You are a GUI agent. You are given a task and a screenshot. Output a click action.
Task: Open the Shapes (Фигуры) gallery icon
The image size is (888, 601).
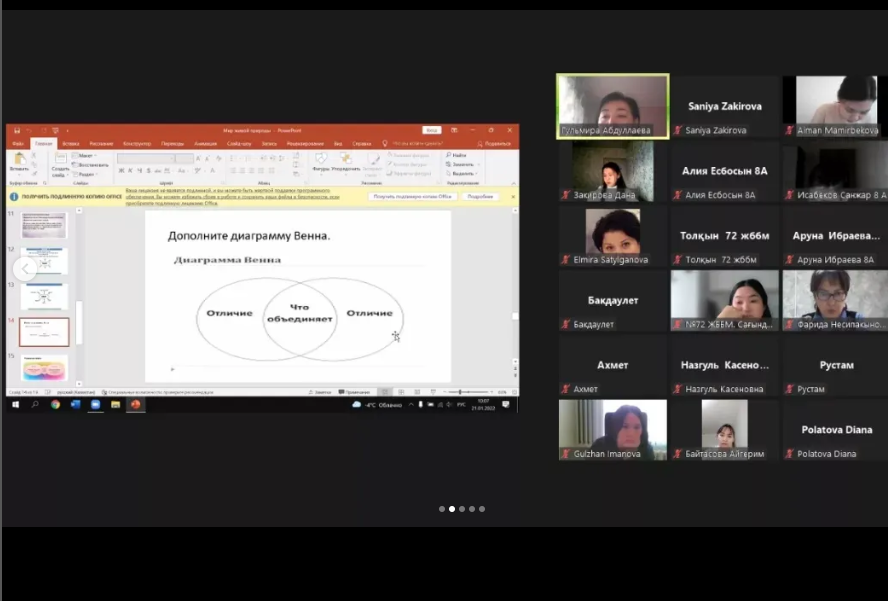click(x=321, y=161)
